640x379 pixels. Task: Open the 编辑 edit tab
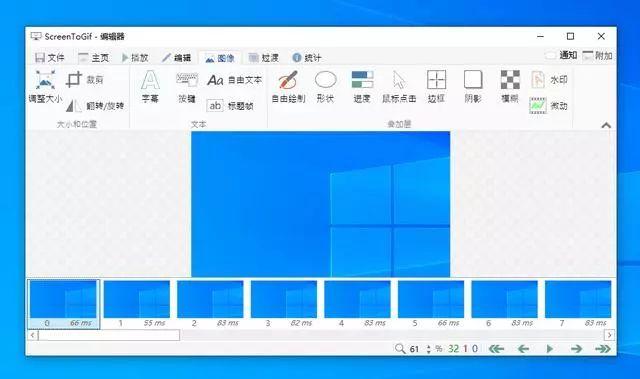176,58
